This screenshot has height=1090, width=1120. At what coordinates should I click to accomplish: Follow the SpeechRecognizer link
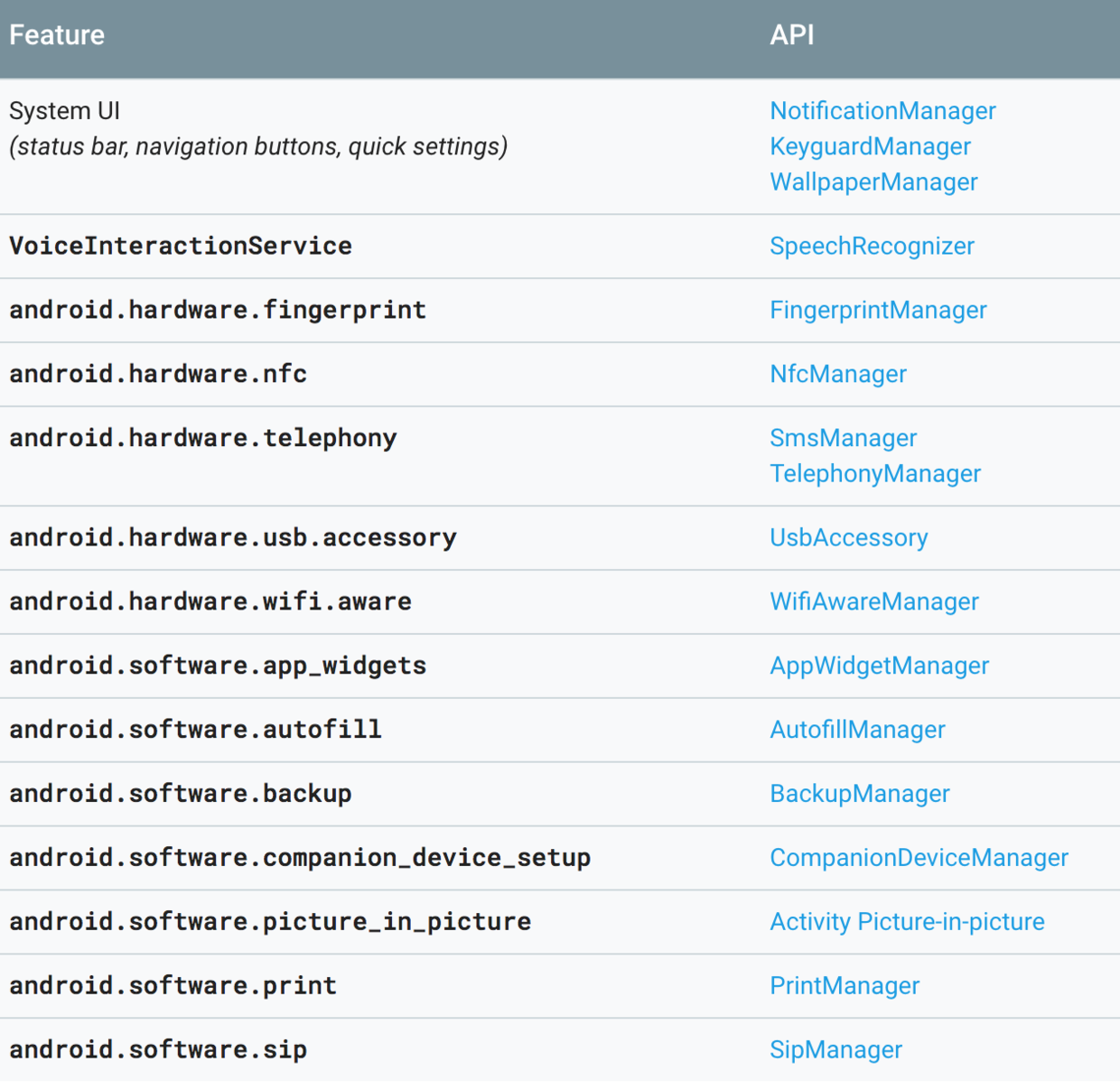pyautogui.click(x=872, y=246)
